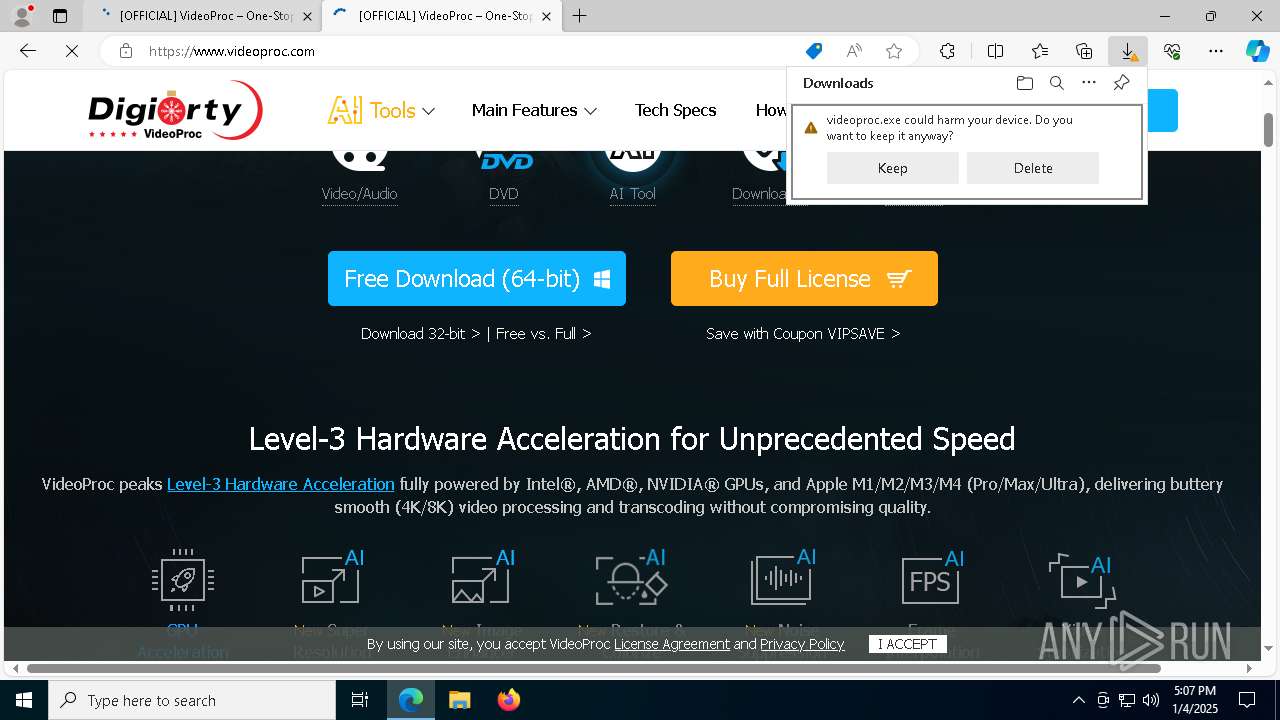Open the Copilot sidebar icon
1280x720 pixels.
point(1257,51)
